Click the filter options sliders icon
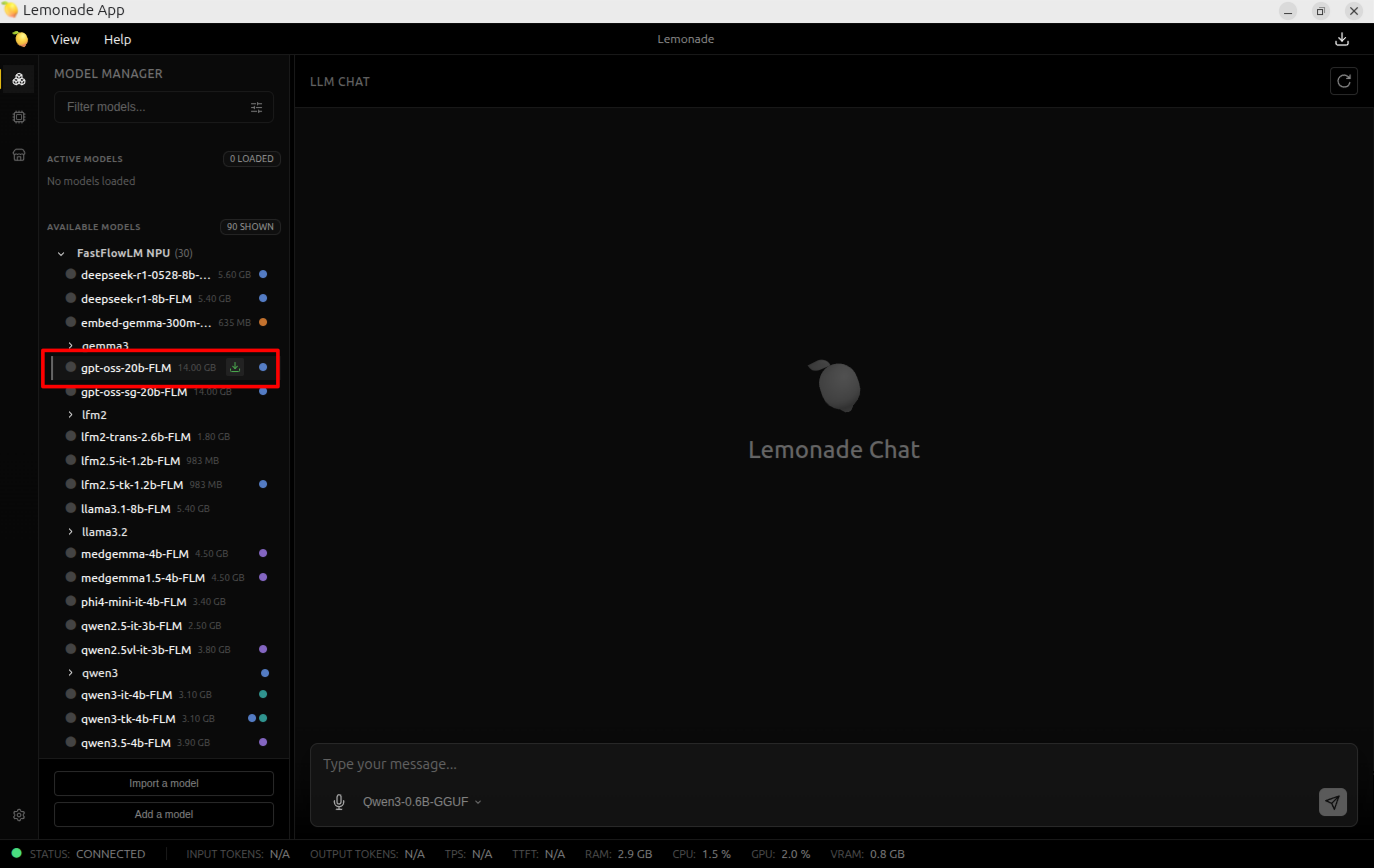Screen dimensions: 1374x868 [257, 107]
